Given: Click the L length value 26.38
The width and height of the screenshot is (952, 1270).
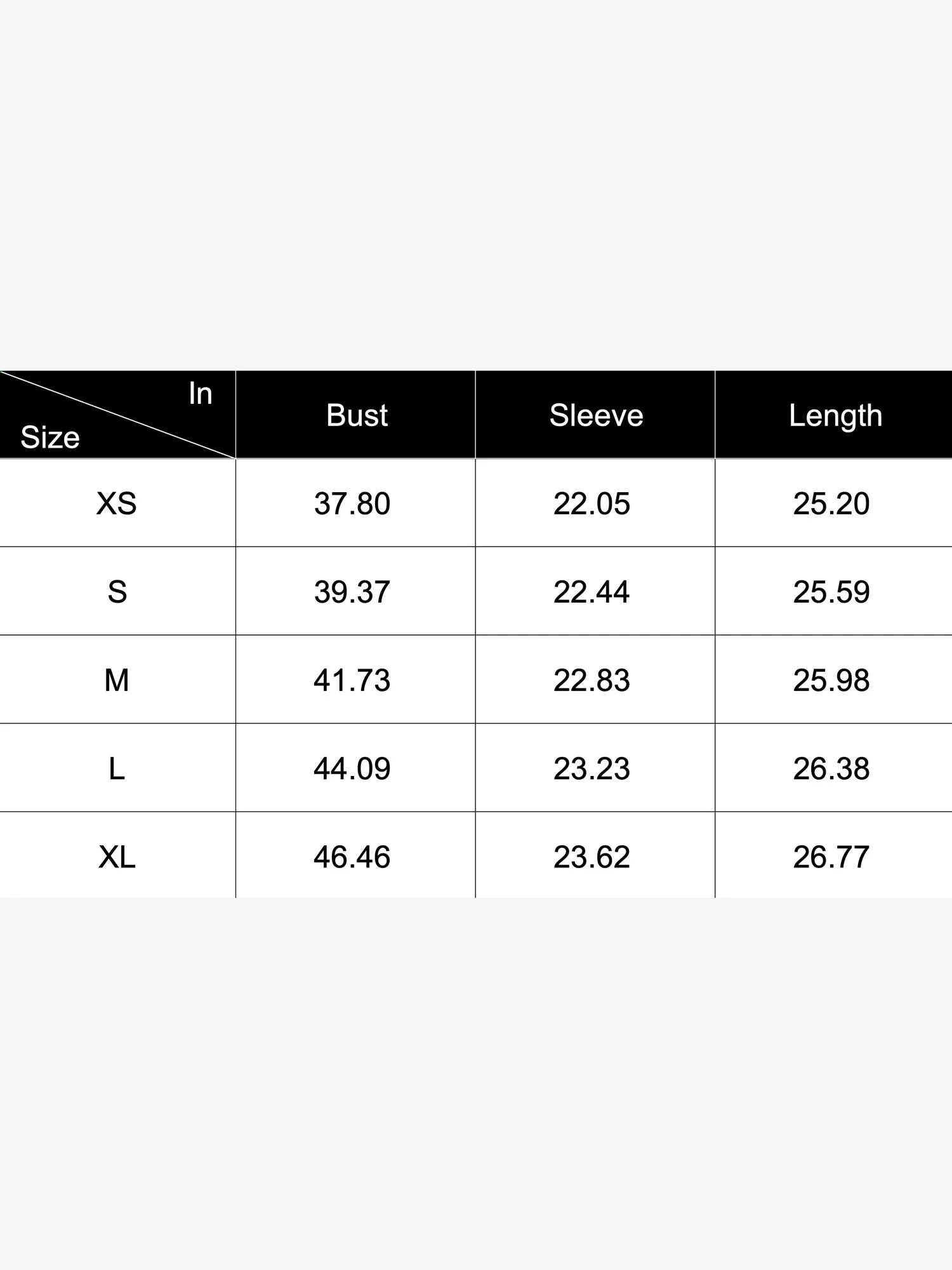Looking at the screenshot, I should (x=831, y=768).
